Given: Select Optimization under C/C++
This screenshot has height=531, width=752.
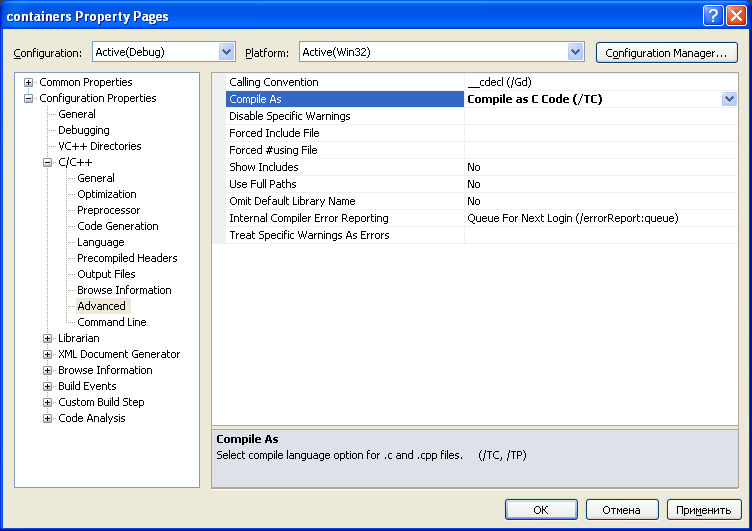Looking at the screenshot, I should point(107,194).
